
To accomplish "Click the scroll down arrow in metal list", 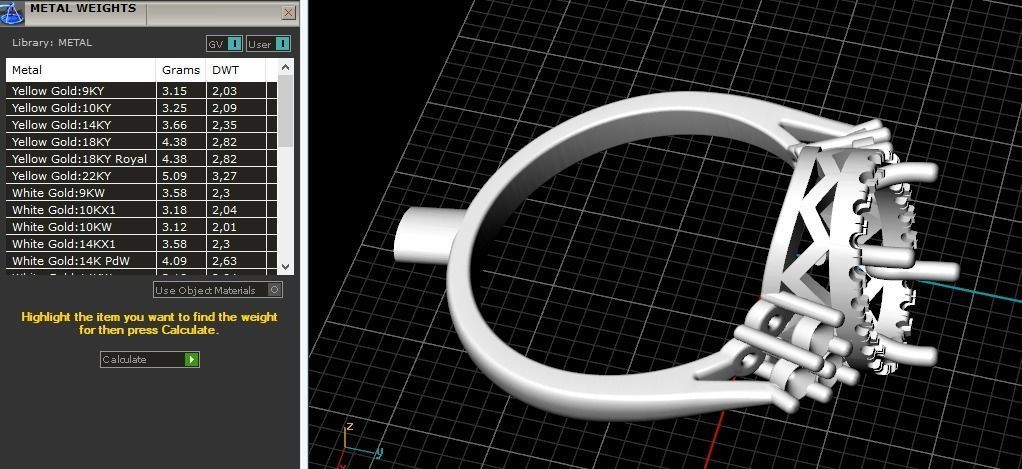I will coord(285,266).
